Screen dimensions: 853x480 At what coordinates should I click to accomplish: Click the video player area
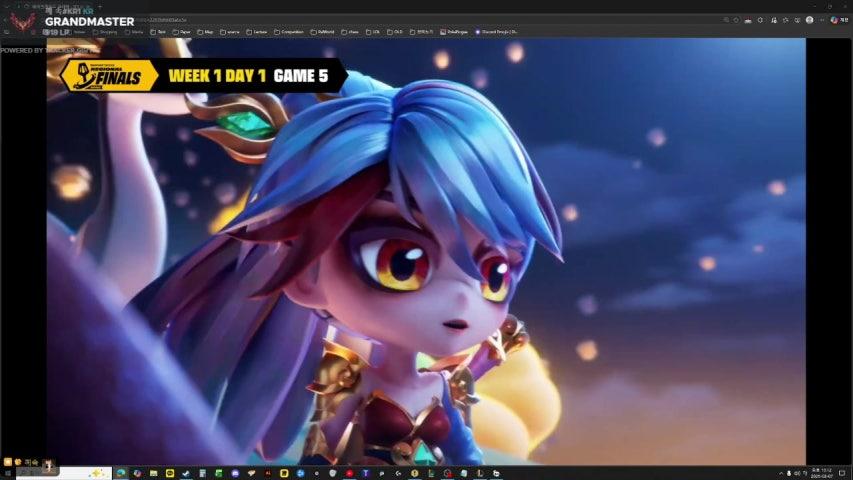[426, 251]
